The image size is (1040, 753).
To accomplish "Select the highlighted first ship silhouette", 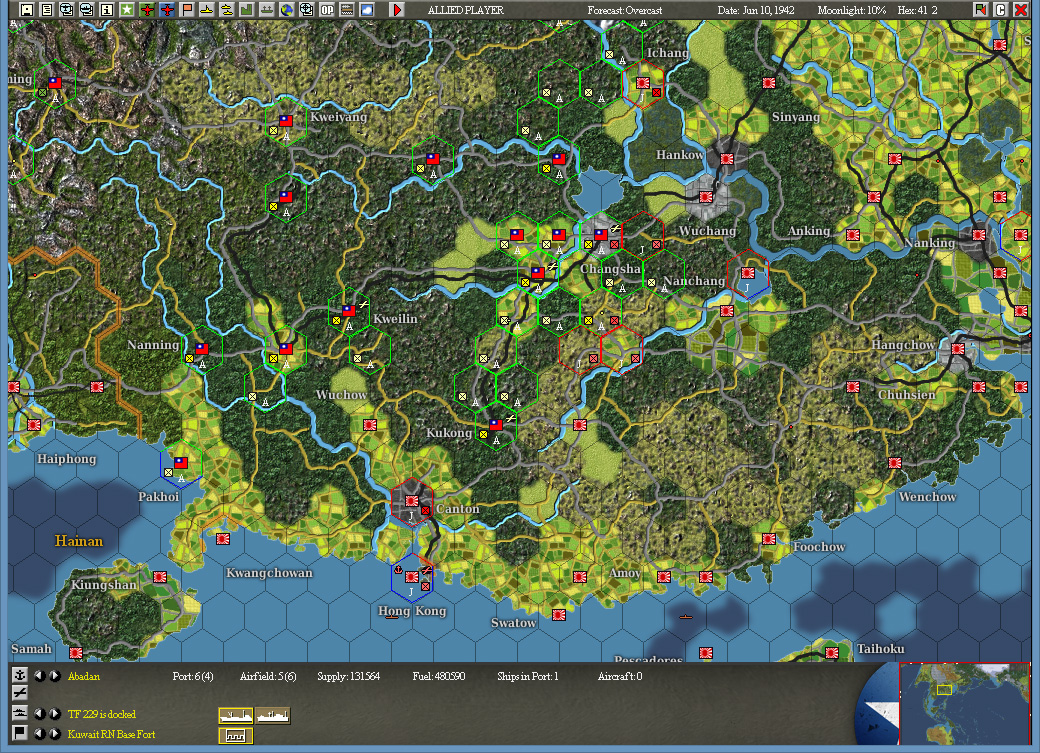I will [236, 716].
